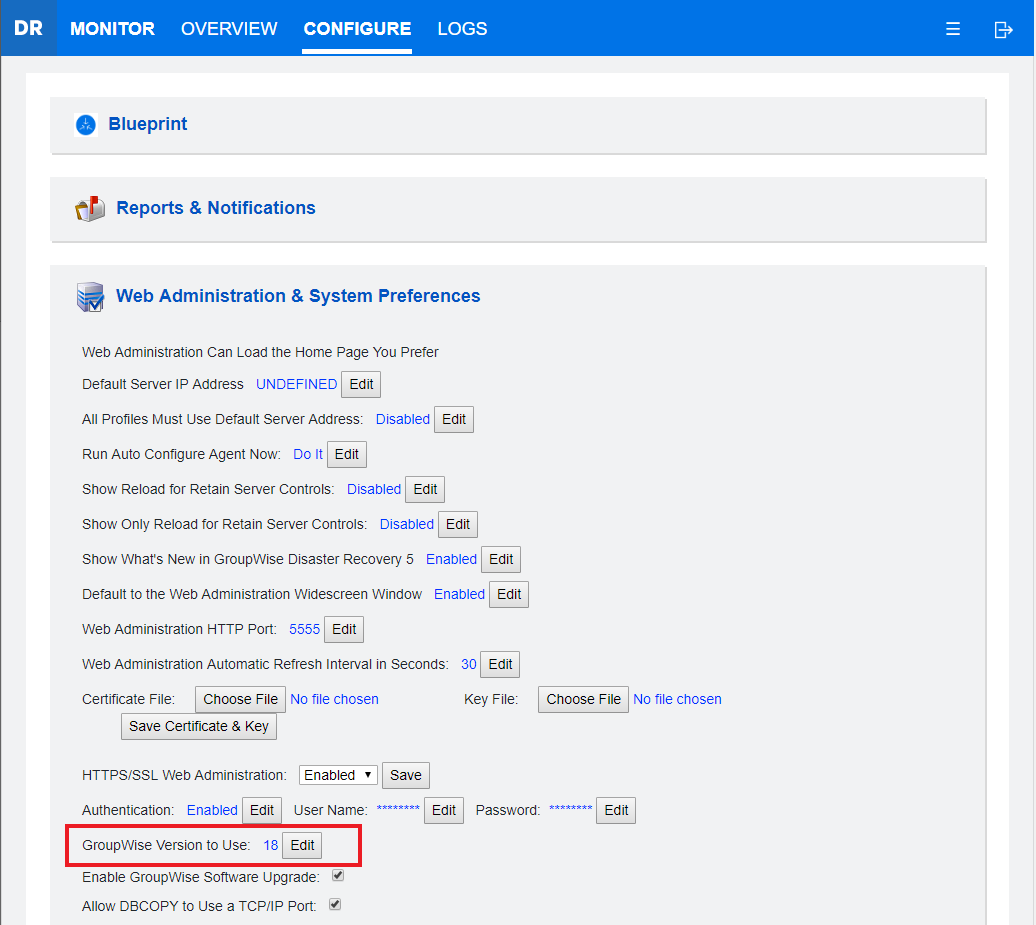The height and width of the screenshot is (925, 1036).
Task: Edit Default to Widescreen Window setting
Action: (509, 595)
